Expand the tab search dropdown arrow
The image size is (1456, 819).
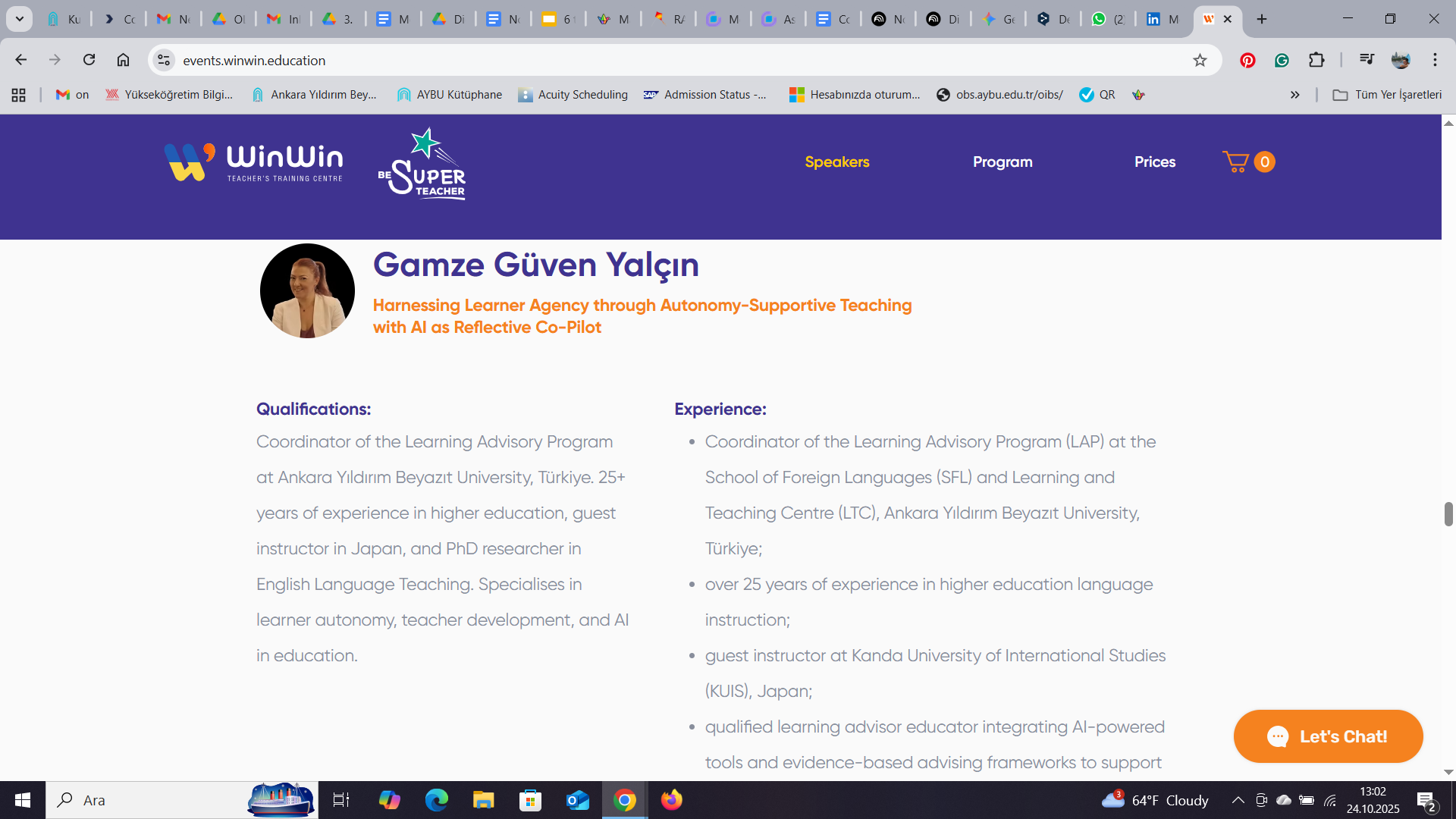pos(20,19)
